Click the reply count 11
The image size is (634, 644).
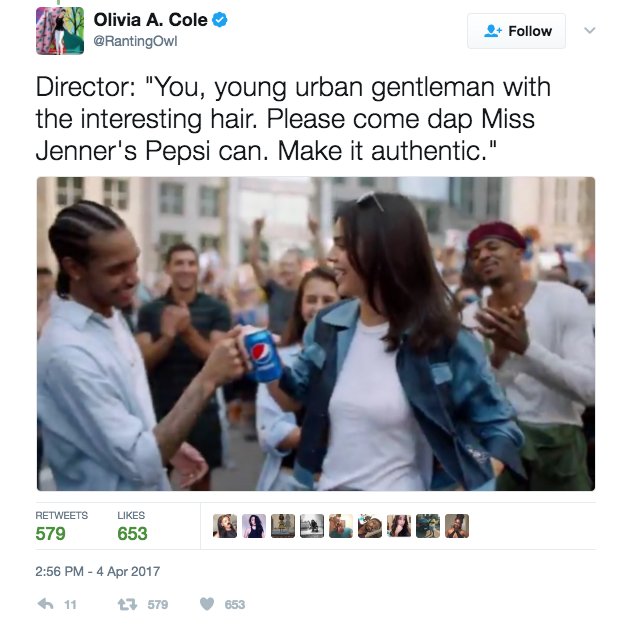[70, 605]
